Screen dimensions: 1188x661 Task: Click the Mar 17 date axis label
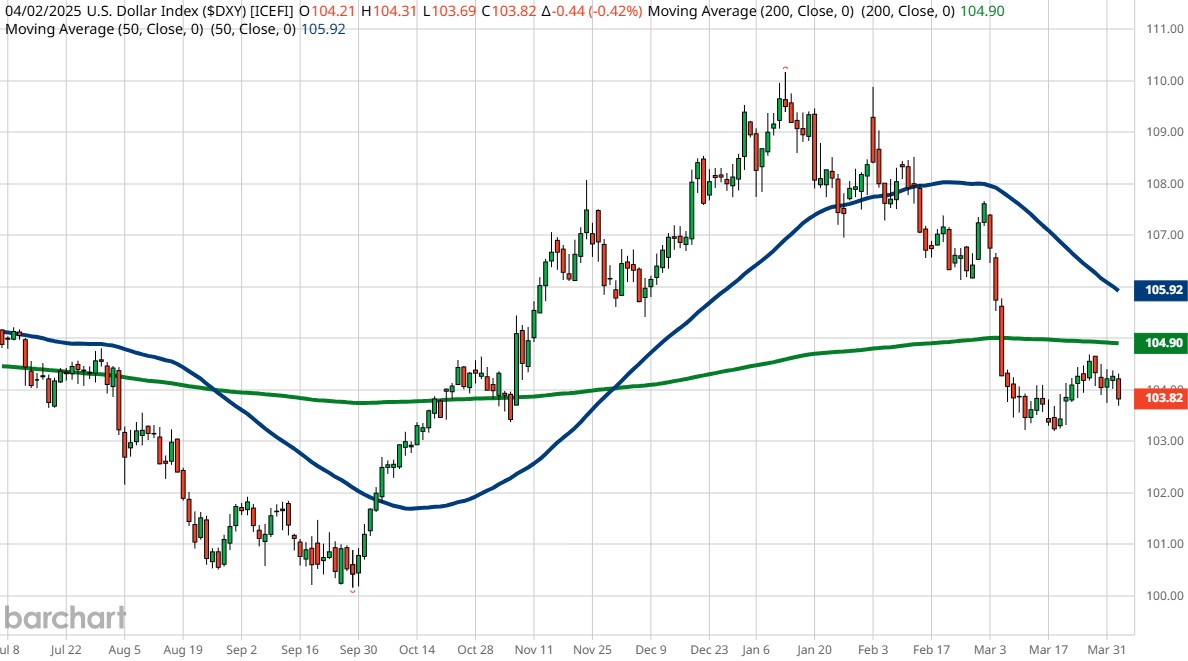(x=1048, y=650)
